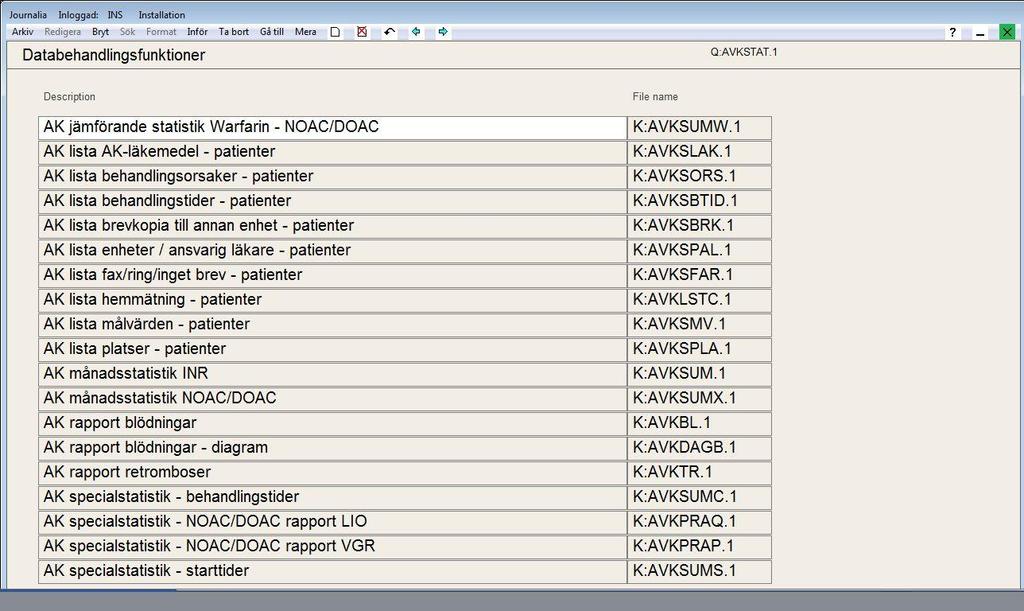Open the Redigera menu
The image size is (1024, 611).
63,31
